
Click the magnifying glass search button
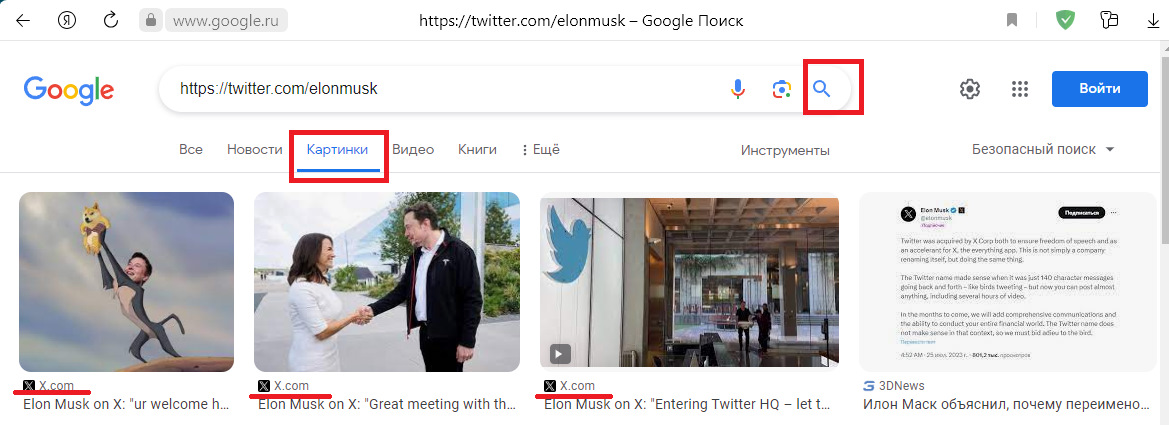[x=822, y=89]
